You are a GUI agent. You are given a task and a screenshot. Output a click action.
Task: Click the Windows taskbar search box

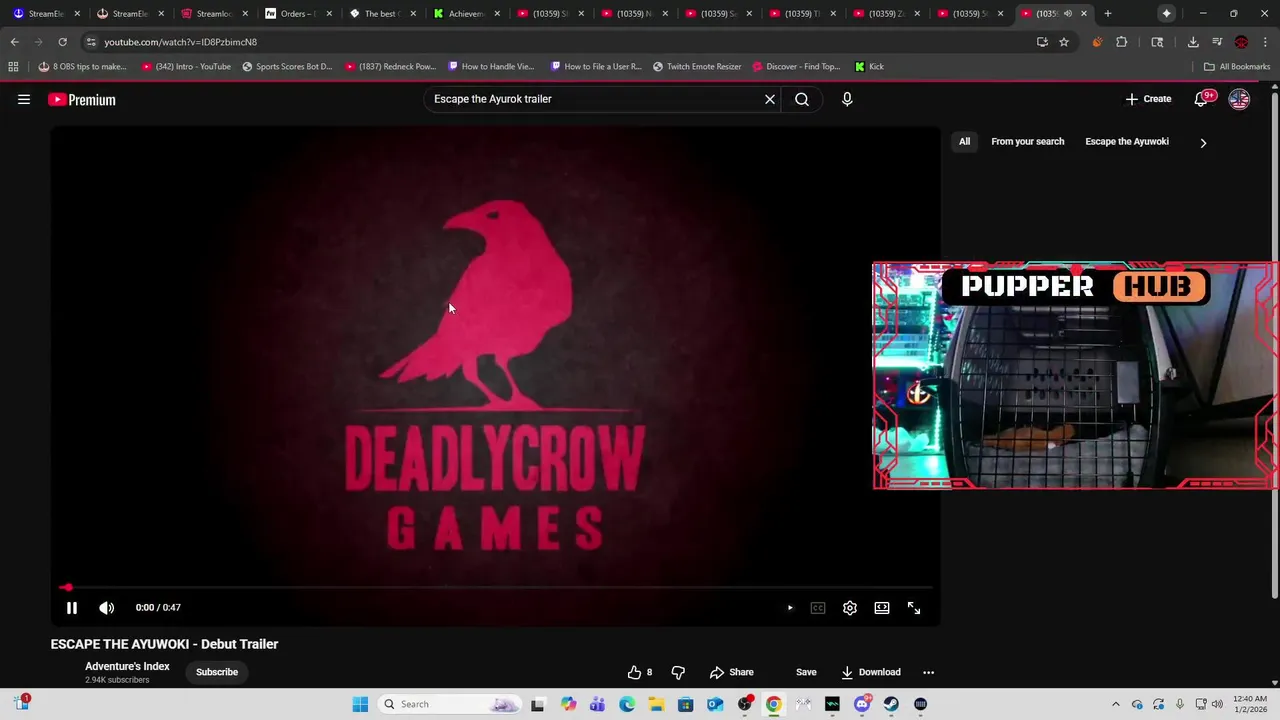450,704
